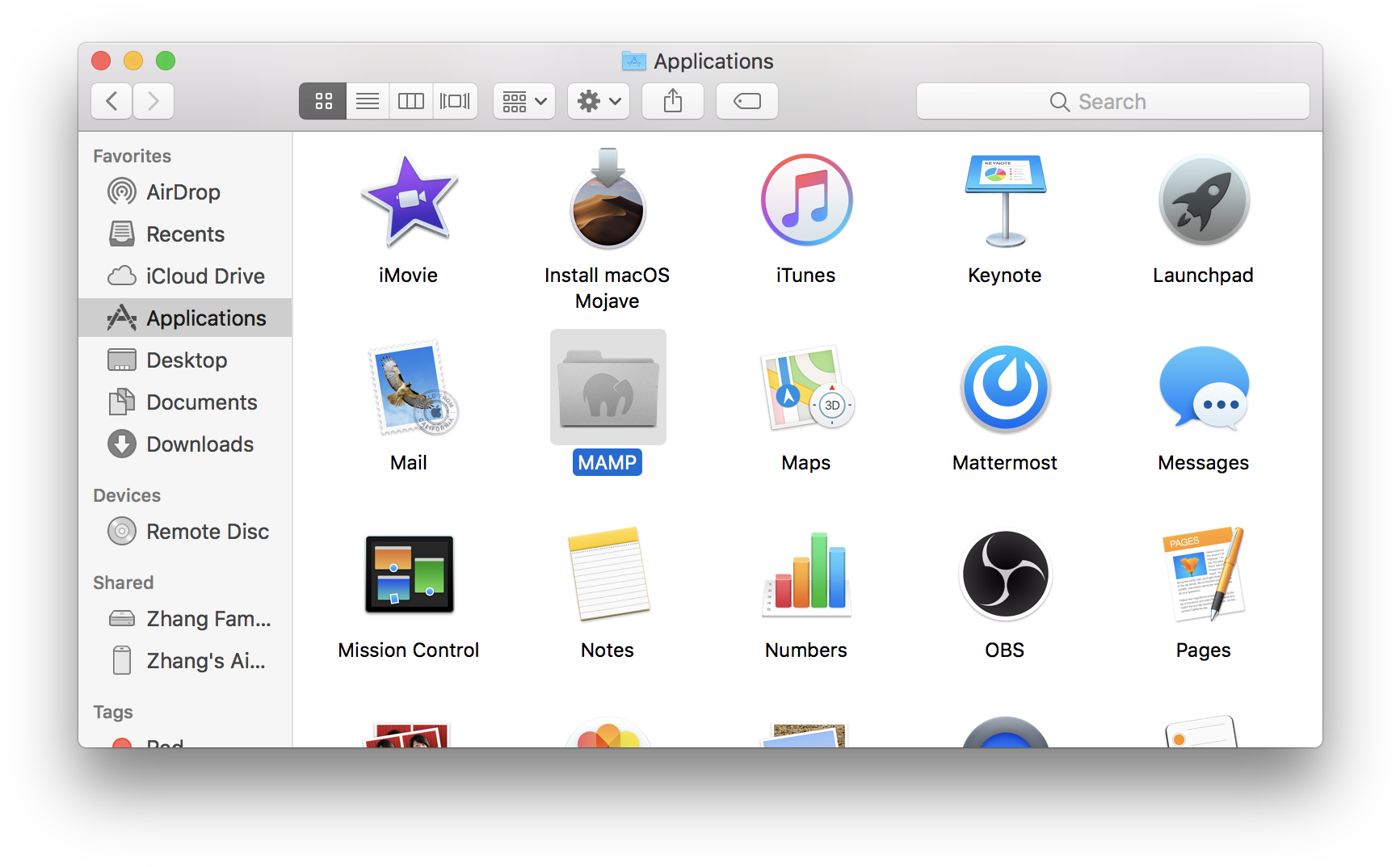The height and width of the screenshot is (867, 1400).
Task: Open Desktop in the sidebar
Action: point(185,360)
